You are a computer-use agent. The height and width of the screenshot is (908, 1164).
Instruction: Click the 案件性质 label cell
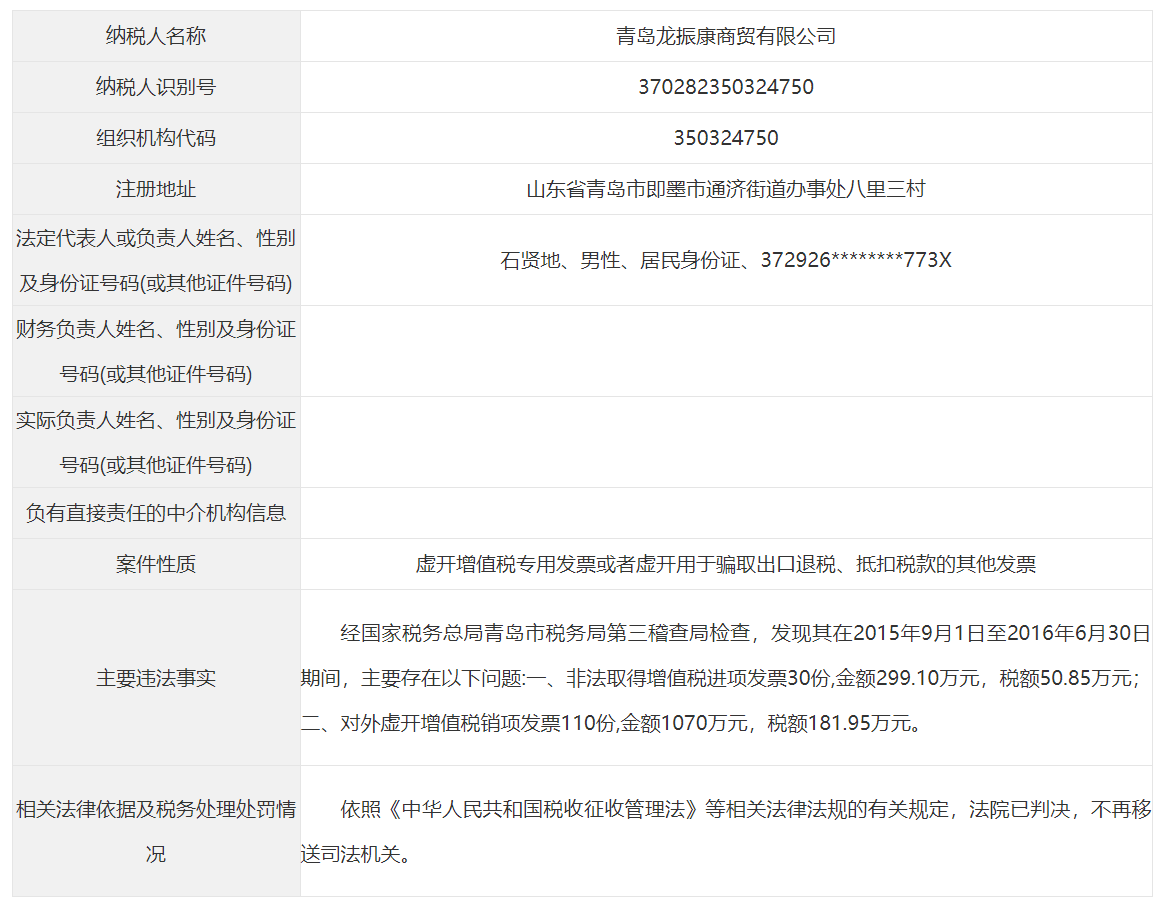click(x=156, y=564)
